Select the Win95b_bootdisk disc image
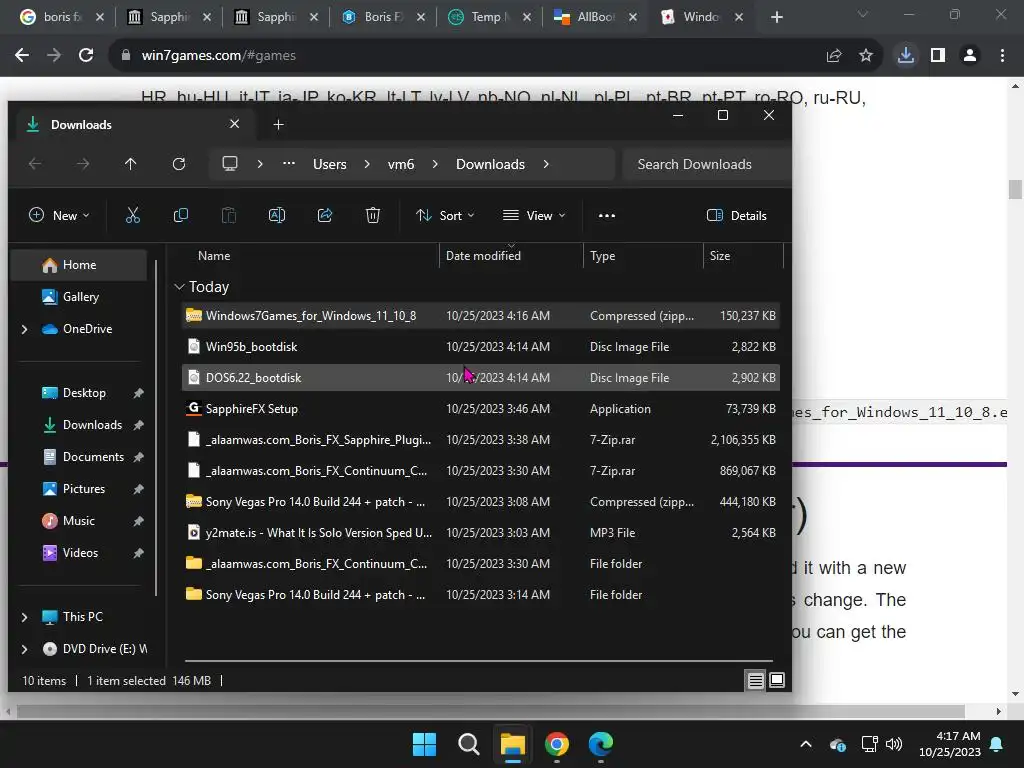Screen dimensions: 1024x768 481,347
